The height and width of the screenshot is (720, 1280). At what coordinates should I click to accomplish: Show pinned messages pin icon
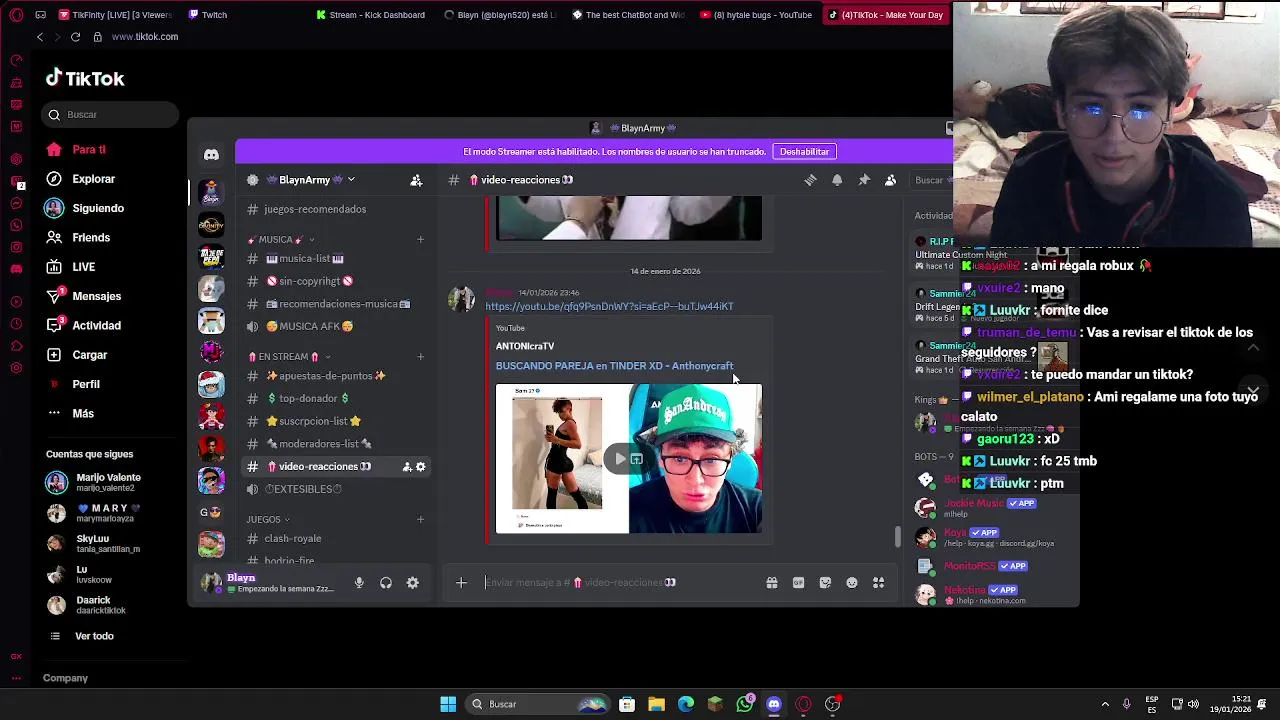point(864,180)
